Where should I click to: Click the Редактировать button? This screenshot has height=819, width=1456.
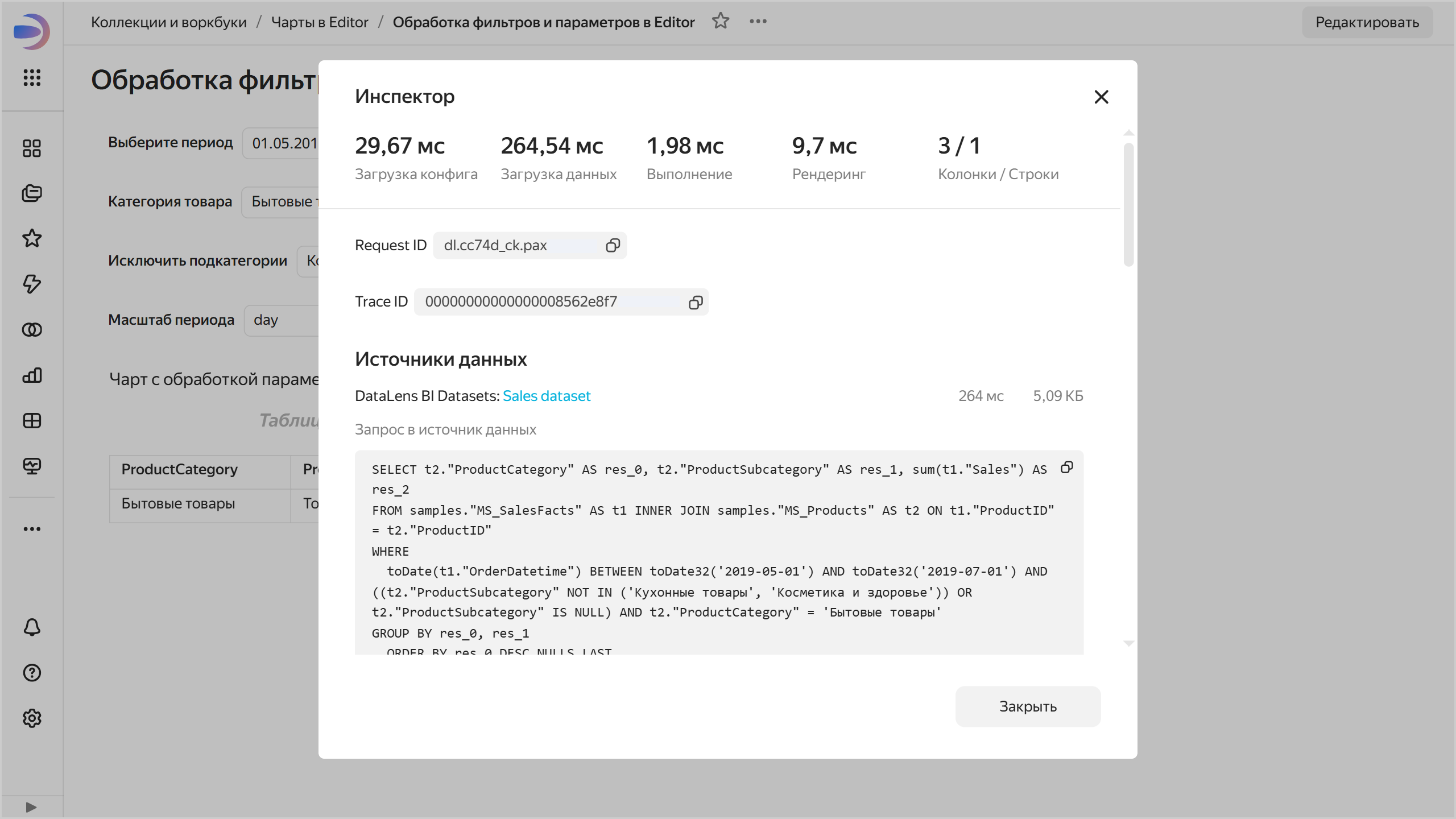(1367, 23)
